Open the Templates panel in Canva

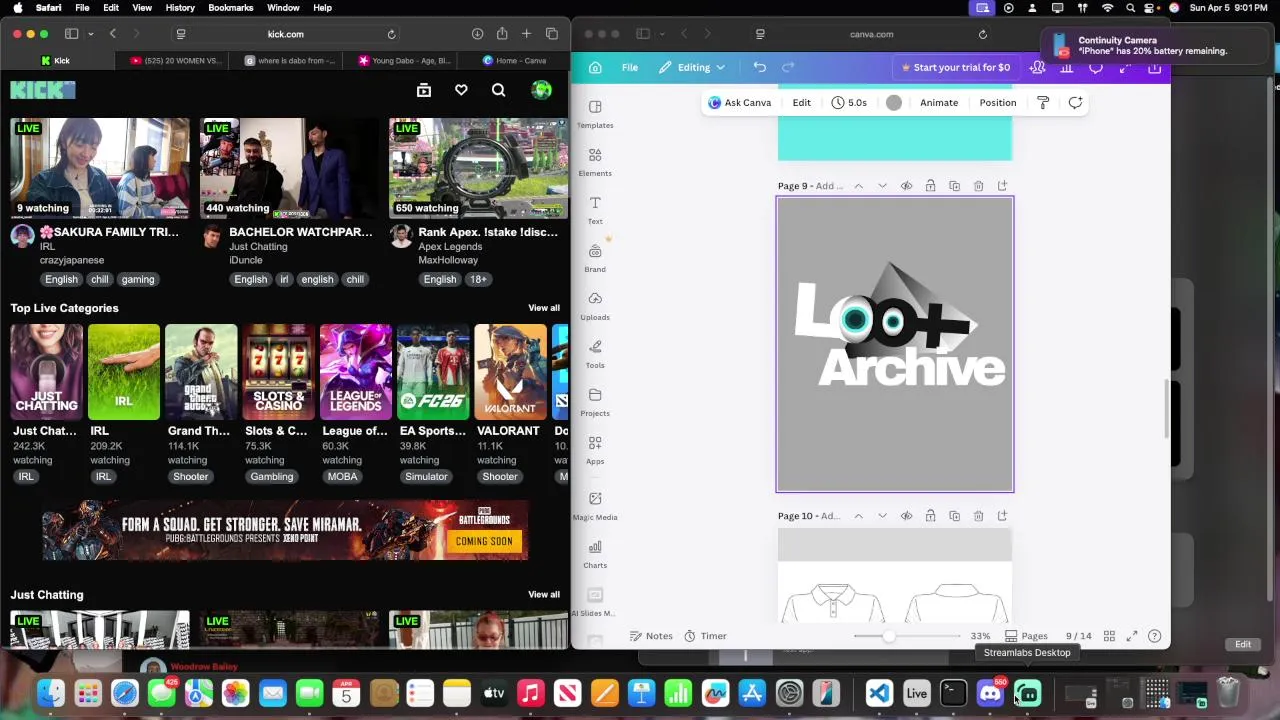[595, 114]
